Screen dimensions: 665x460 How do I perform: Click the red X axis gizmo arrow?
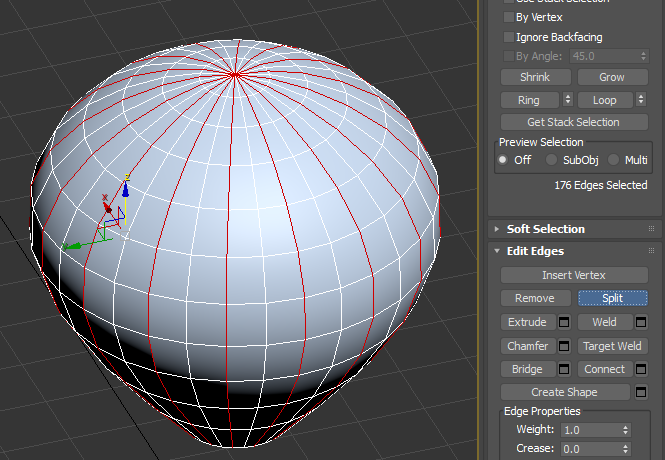coord(108,208)
